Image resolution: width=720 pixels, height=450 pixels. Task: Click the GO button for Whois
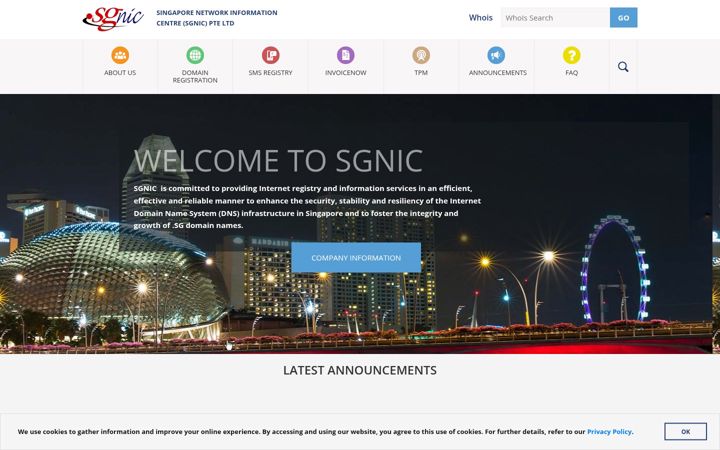[624, 17]
